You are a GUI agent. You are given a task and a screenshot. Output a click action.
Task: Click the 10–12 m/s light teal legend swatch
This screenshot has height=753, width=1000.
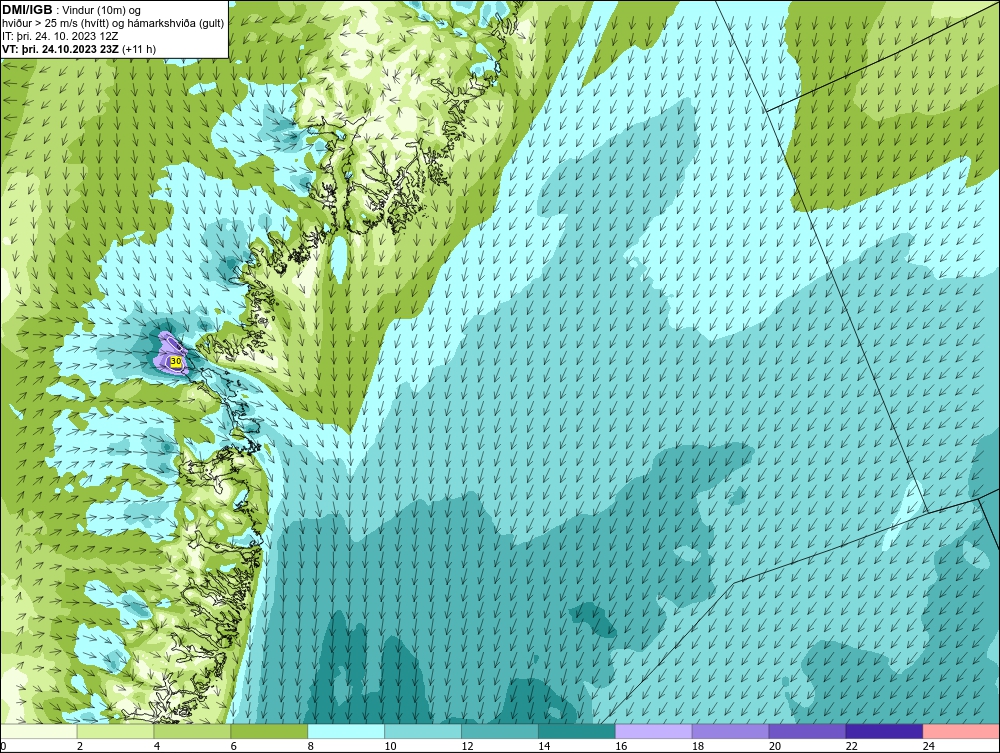(423, 731)
